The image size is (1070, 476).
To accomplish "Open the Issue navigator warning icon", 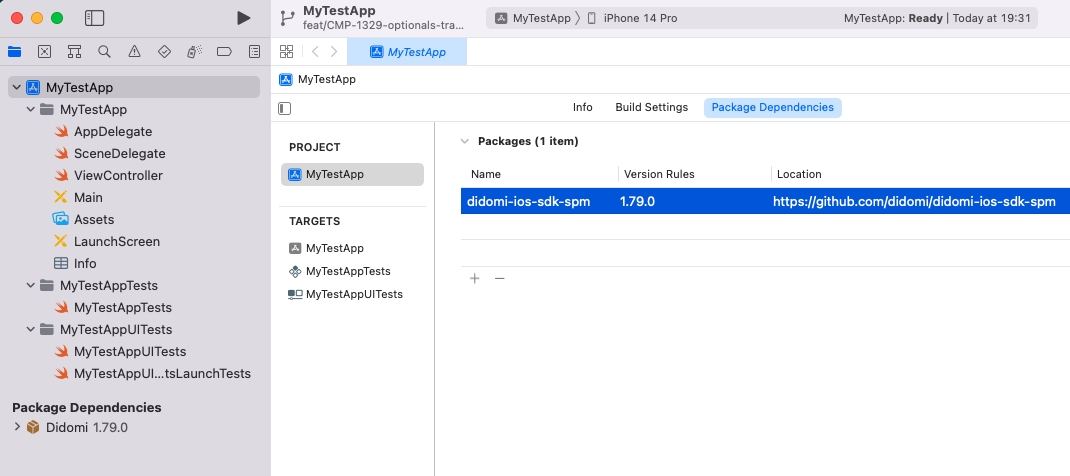I will [134, 51].
